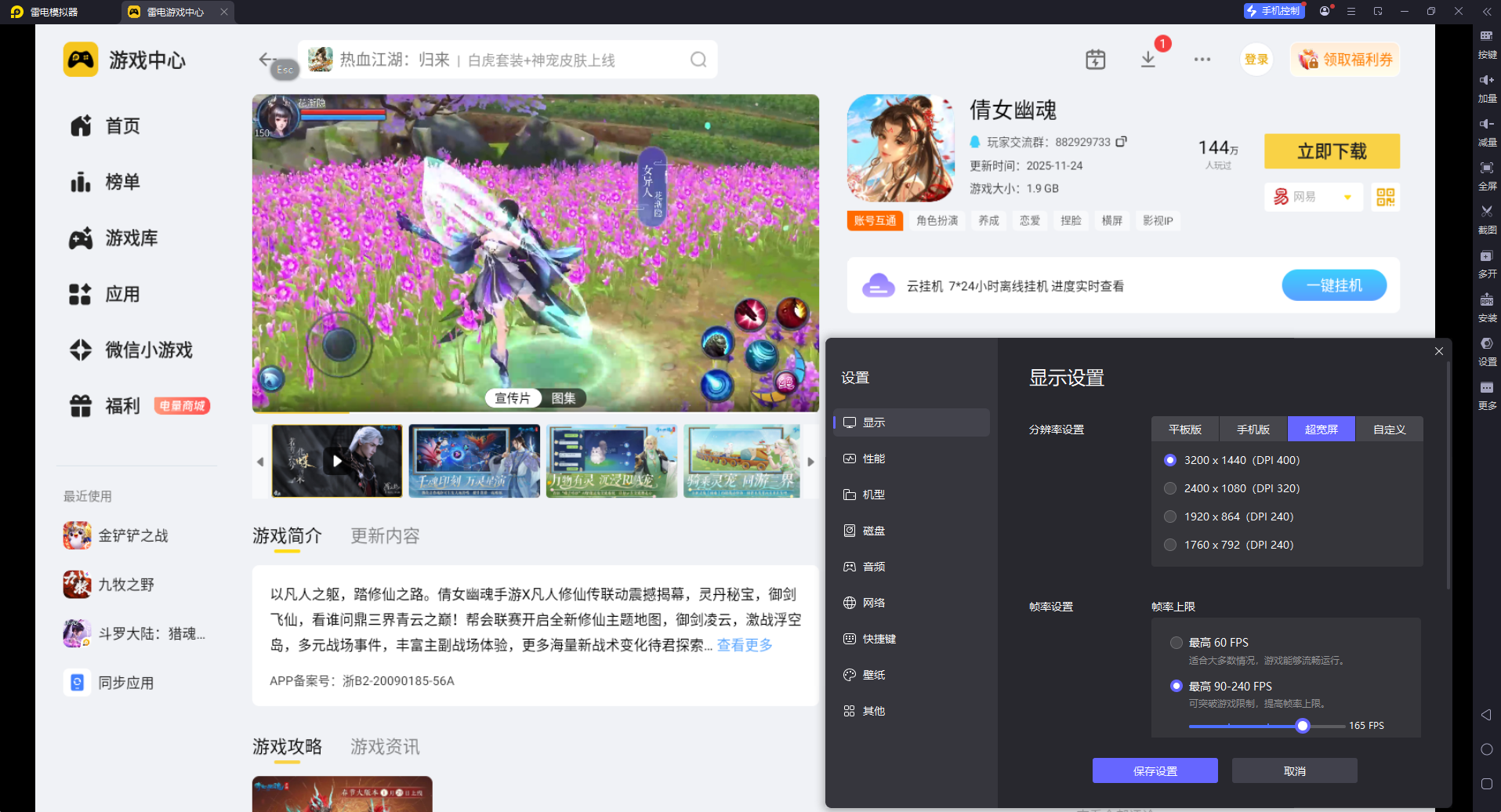
Task: Click 截图 screenshot in right toolbar
Action: tap(1487, 220)
